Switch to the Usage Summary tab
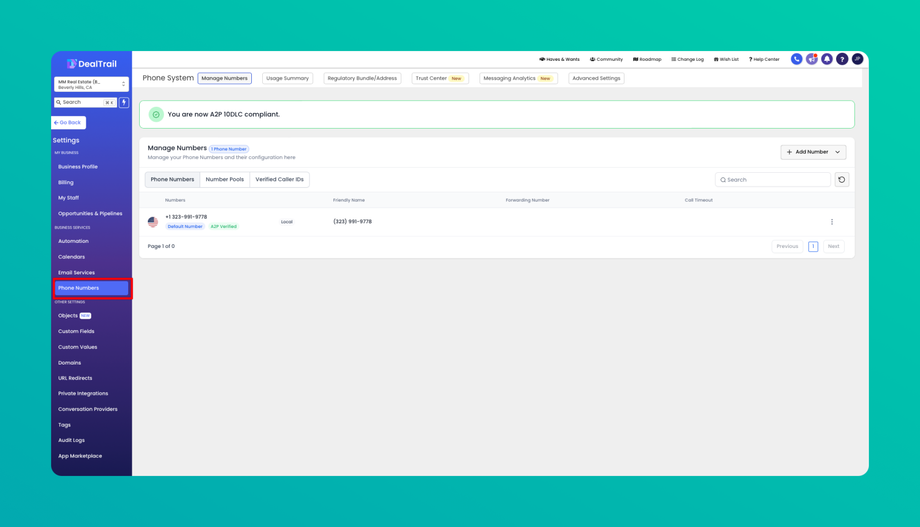920x527 pixels. [x=288, y=78]
